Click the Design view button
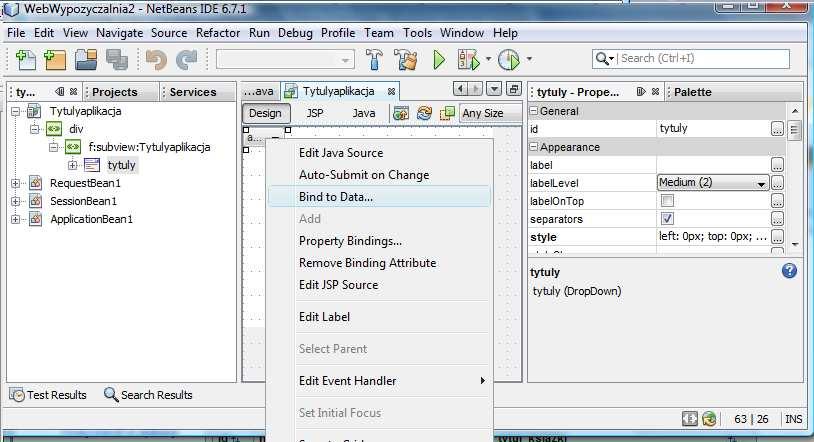The width and height of the screenshot is (814, 442). click(265, 113)
